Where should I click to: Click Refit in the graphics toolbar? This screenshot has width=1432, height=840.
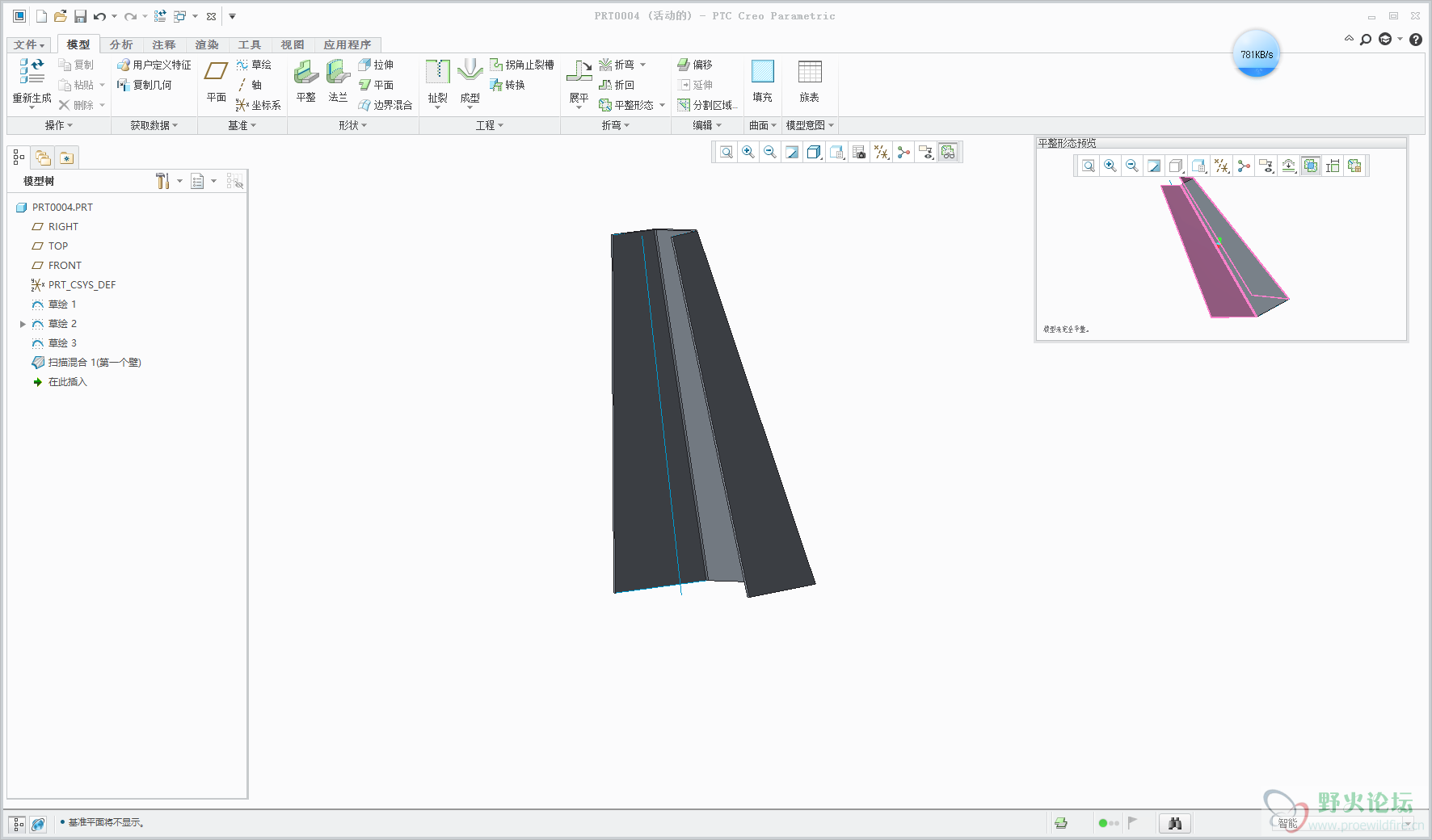coord(727,152)
